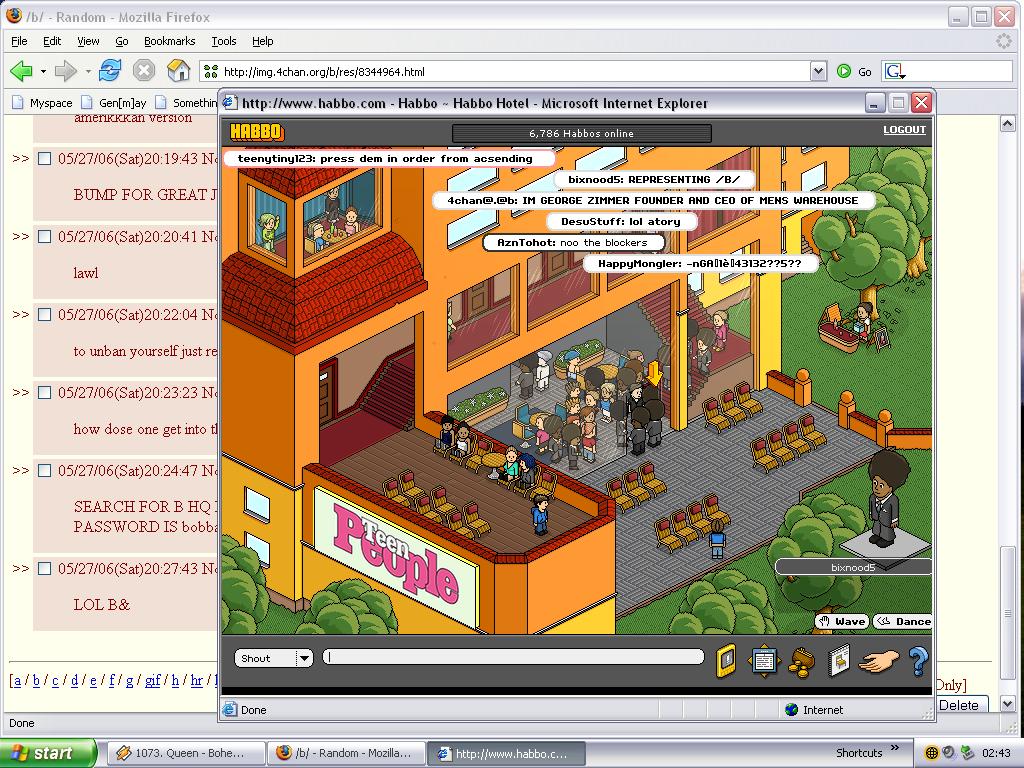The width and height of the screenshot is (1024, 768).
Task: Click the Habbo logo
Action: click(256, 132)
